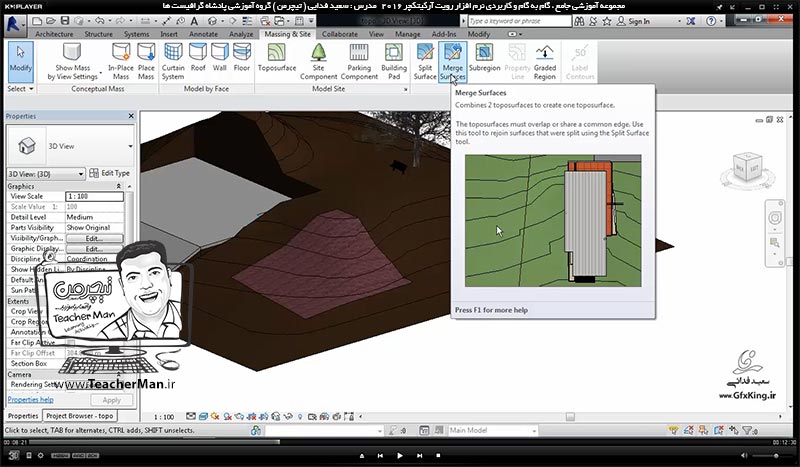Viewport: 800px width, 467px height.
Task: Click the view horizontal scrollbar thumb
Action: [570, 417]
